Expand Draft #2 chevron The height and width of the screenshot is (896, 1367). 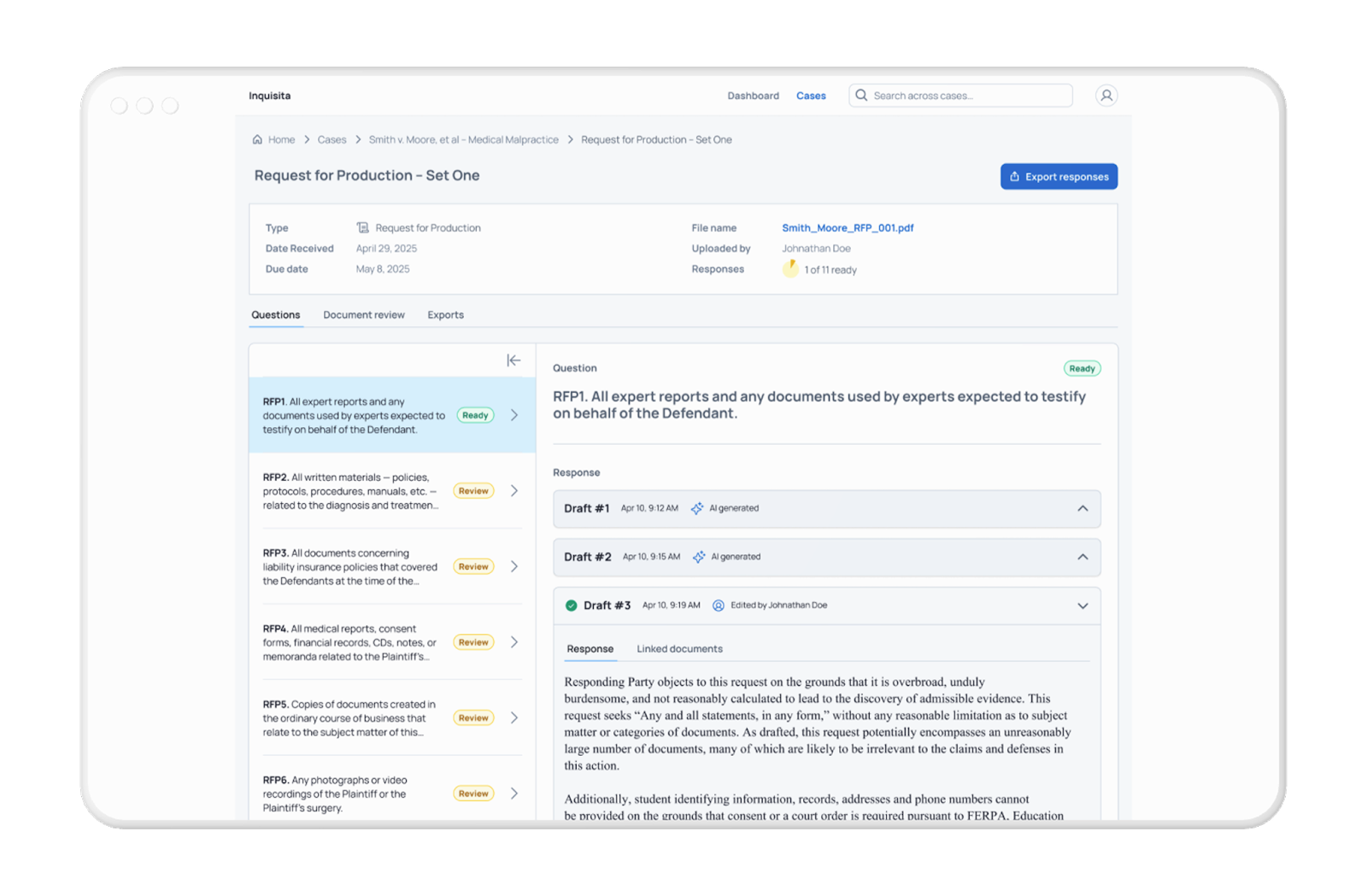(1082, 557)
